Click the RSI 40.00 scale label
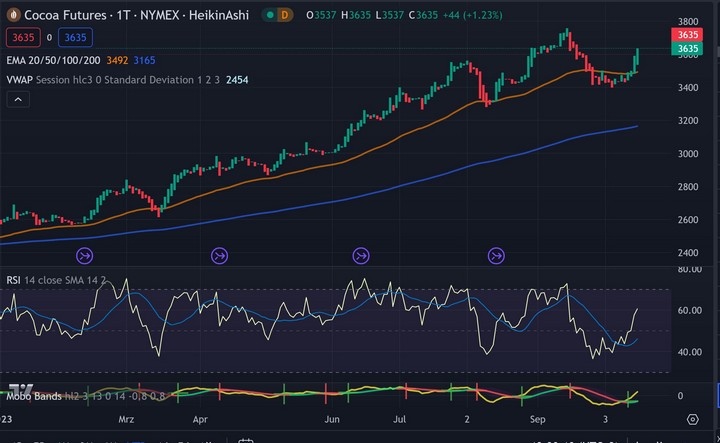The height and width of the screenshot is (443, 720). point(690,352)
